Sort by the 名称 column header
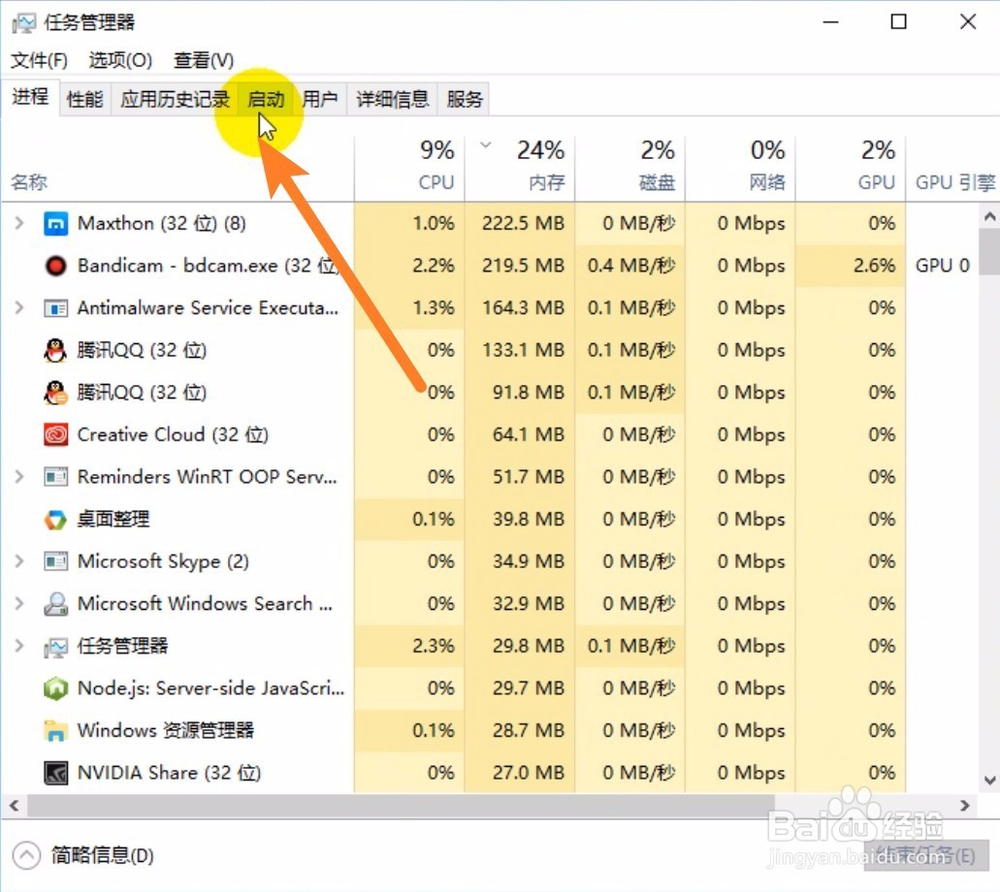1000x892 pixels. click(177, 170)
